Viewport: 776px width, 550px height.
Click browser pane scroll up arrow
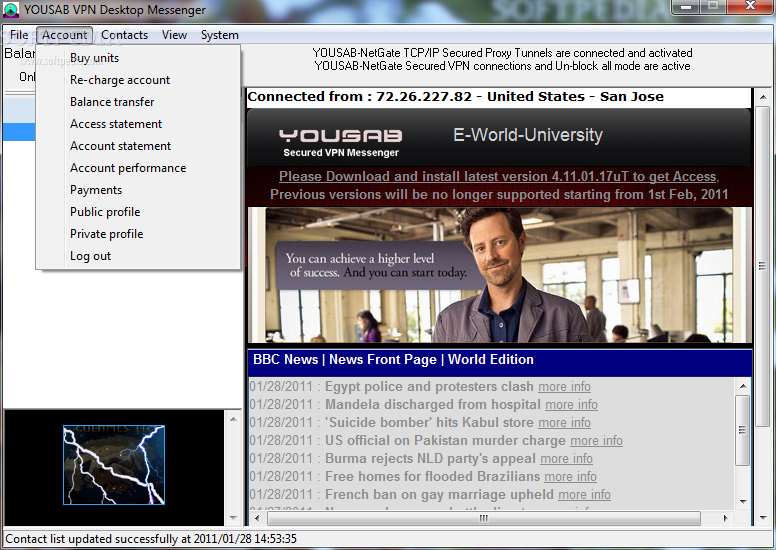tap(763, 97)
